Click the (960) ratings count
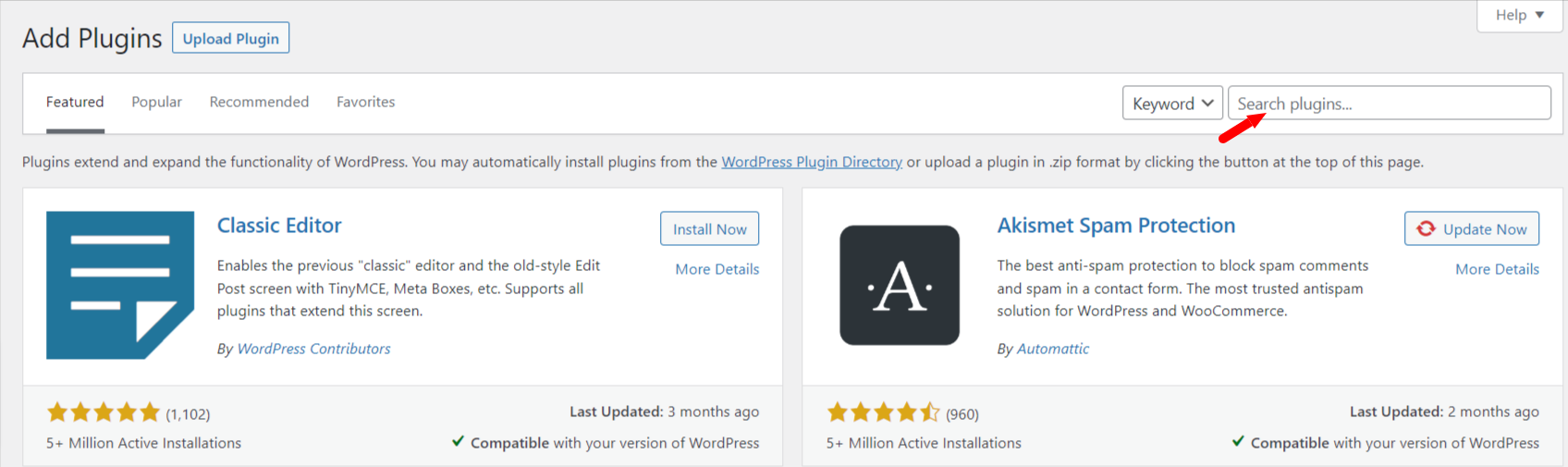The image size is (1568, 467). tap(962, 414)
